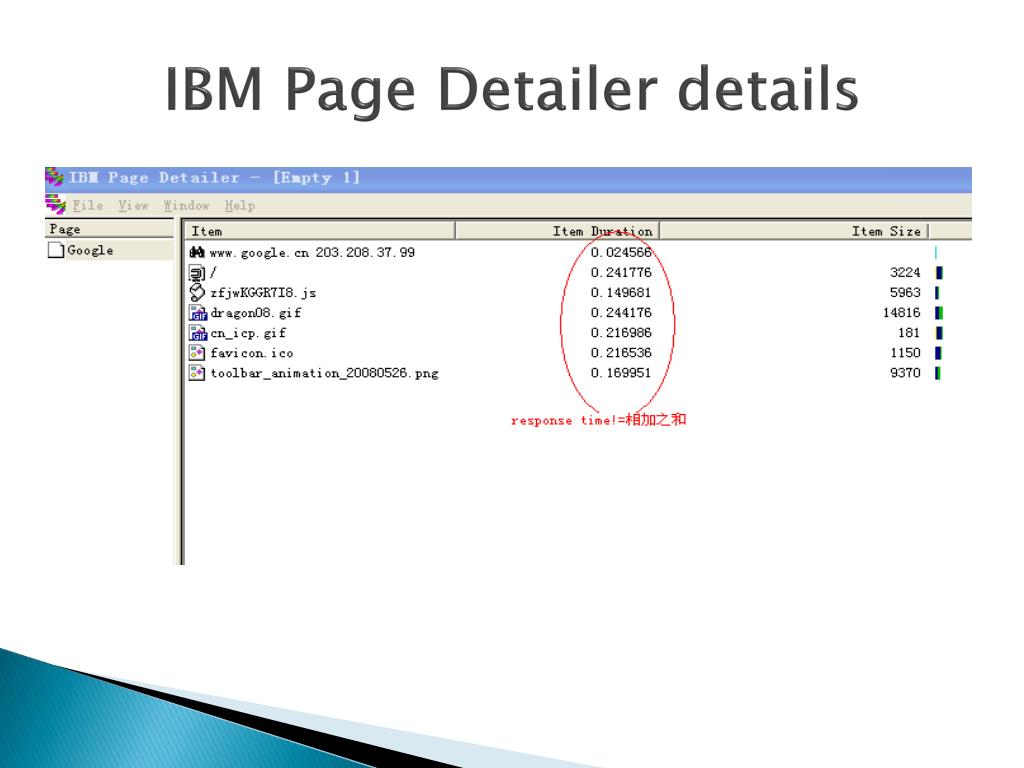Select the toolbar_animation_20080526.png item
The width and height of the screenshot is (1024, 768).
pos(325,374)
